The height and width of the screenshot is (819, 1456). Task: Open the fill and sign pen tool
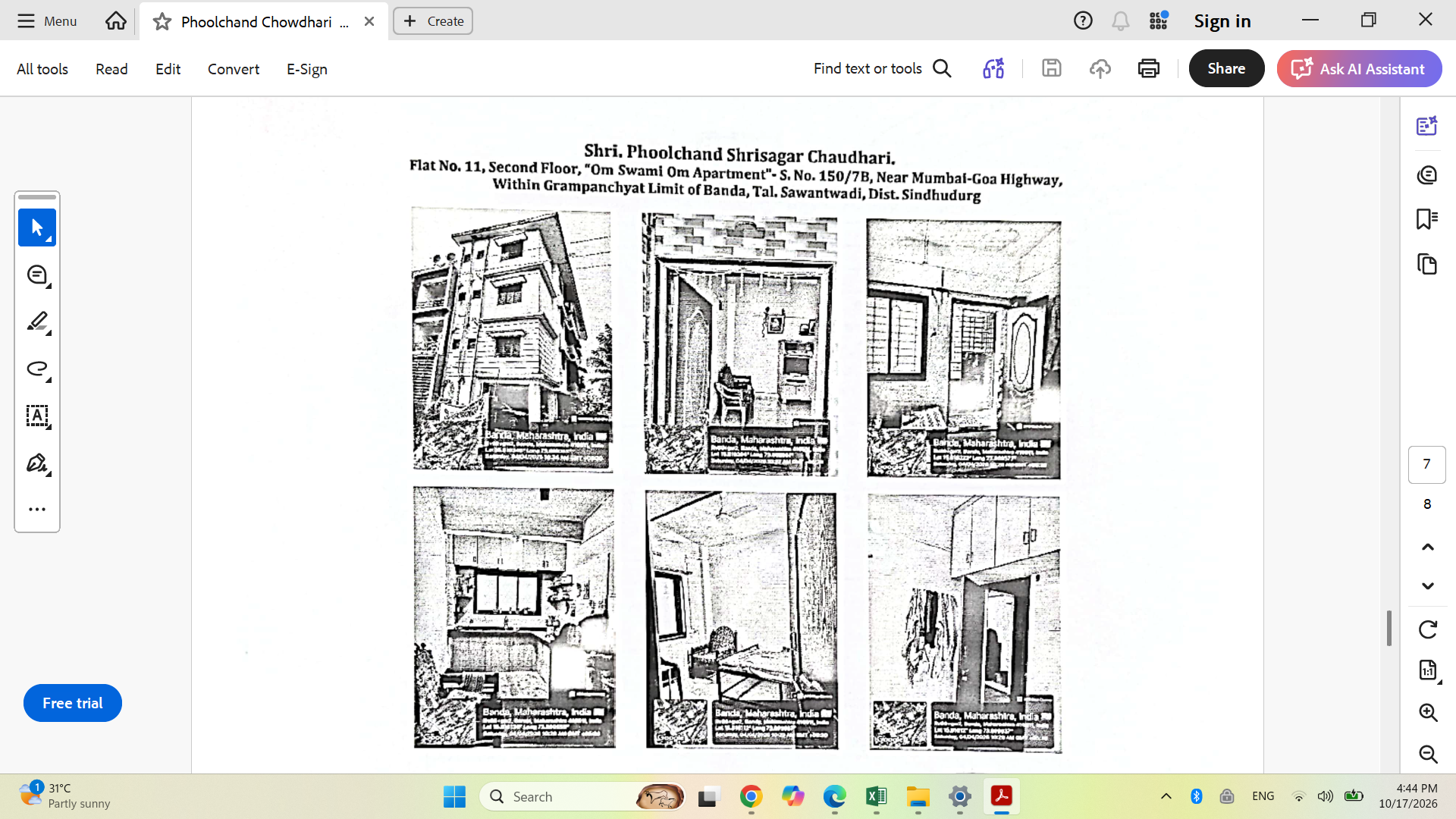pos(37,463)
